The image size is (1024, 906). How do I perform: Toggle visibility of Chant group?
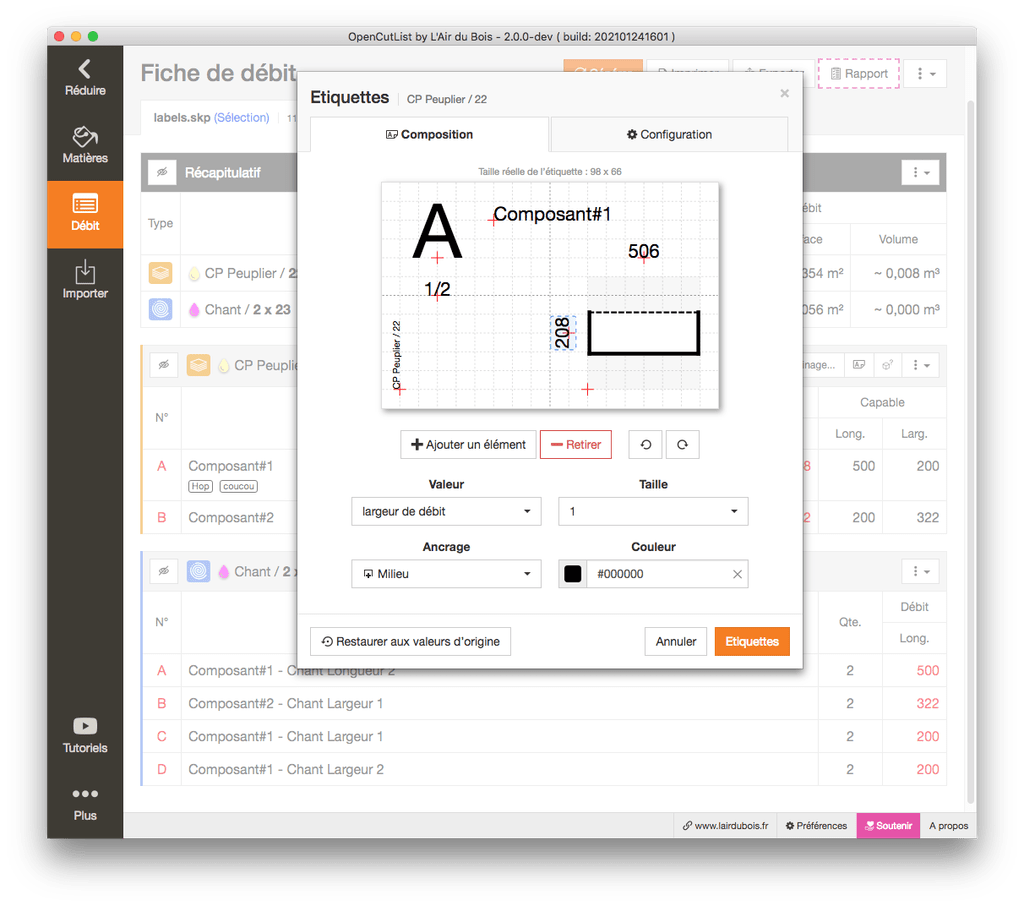point(164,572)
